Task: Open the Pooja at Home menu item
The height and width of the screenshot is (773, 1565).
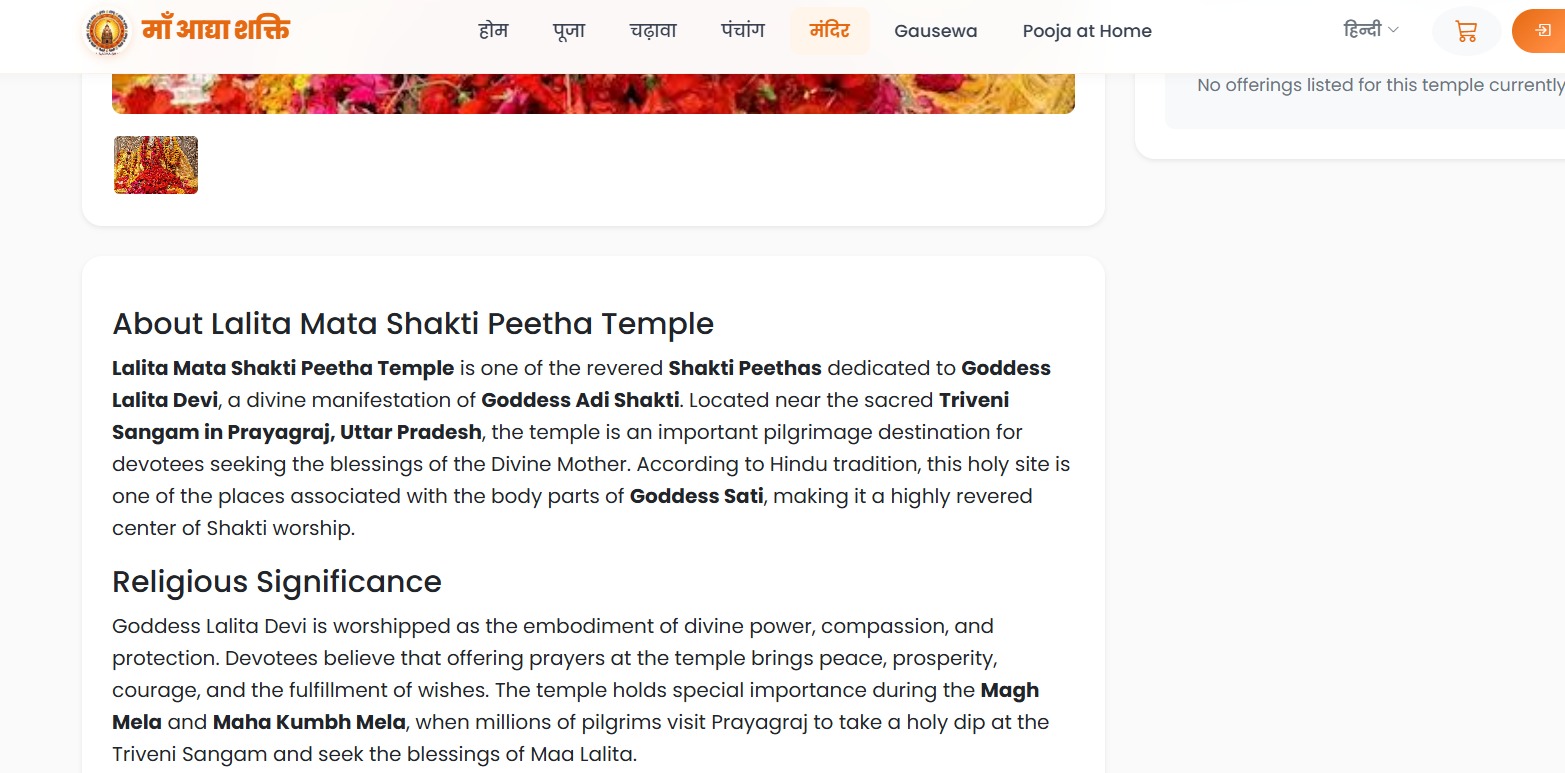Action: point(1087,31)
